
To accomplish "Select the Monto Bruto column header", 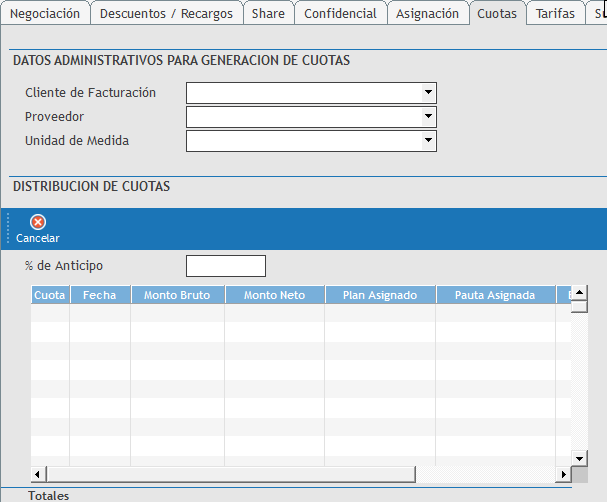I will 177,295.
